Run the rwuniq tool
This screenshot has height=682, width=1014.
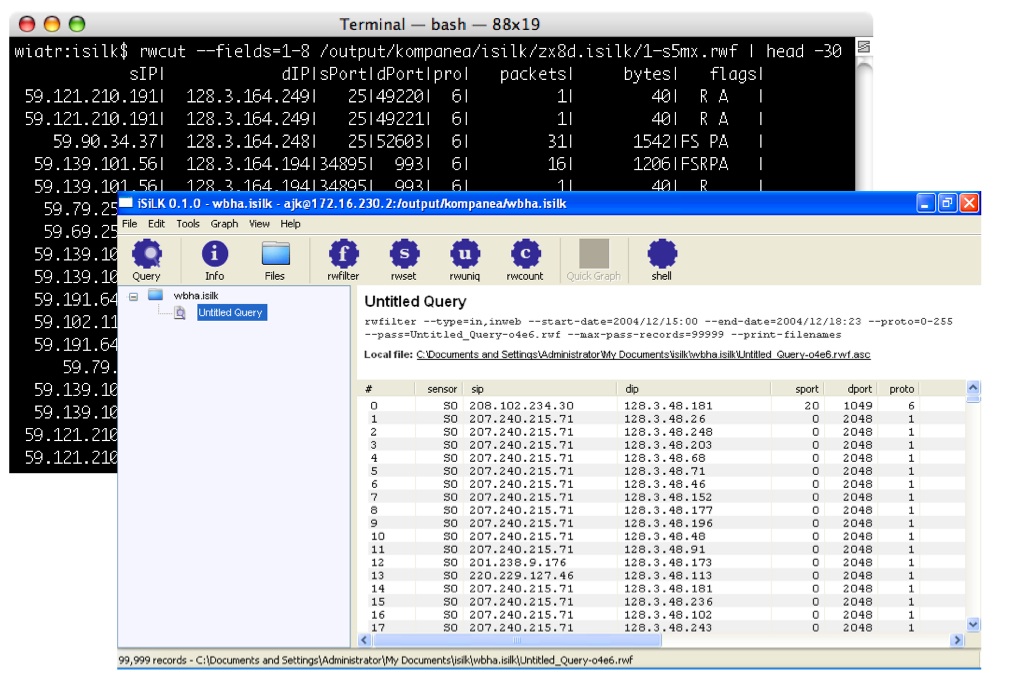[x=465, y=256]
